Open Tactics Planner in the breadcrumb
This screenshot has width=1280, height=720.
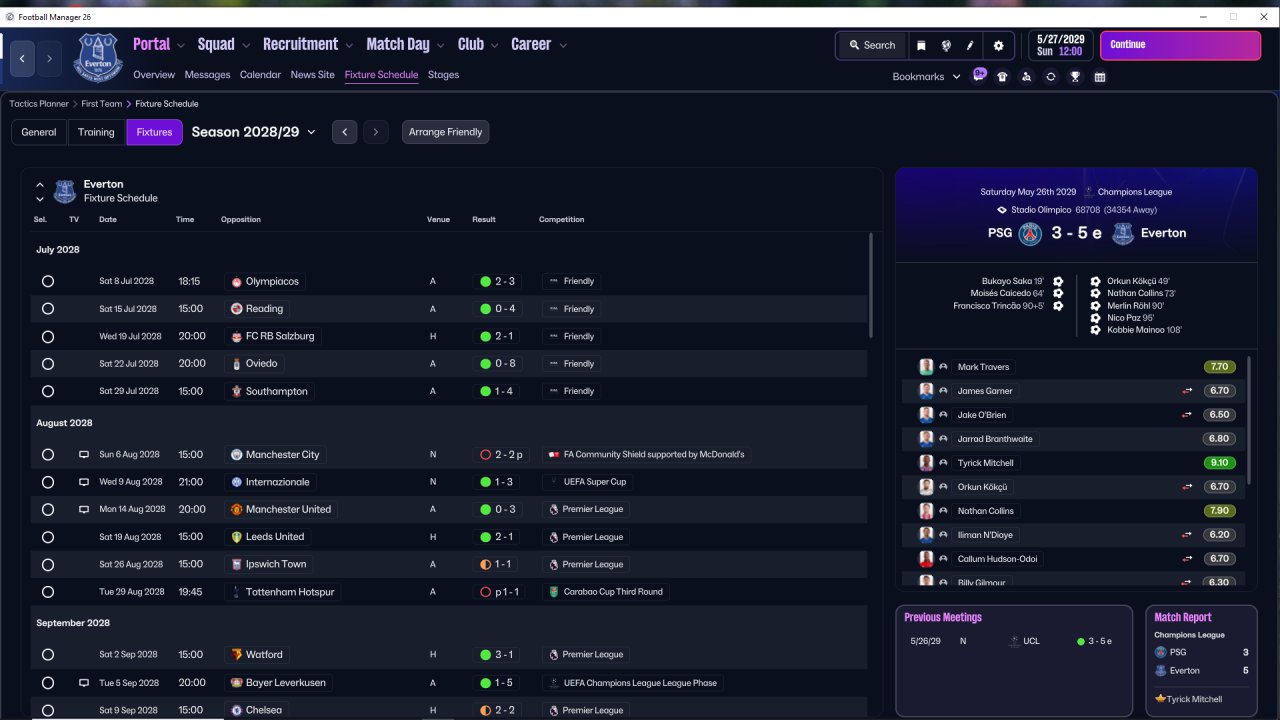click(39, 104)
